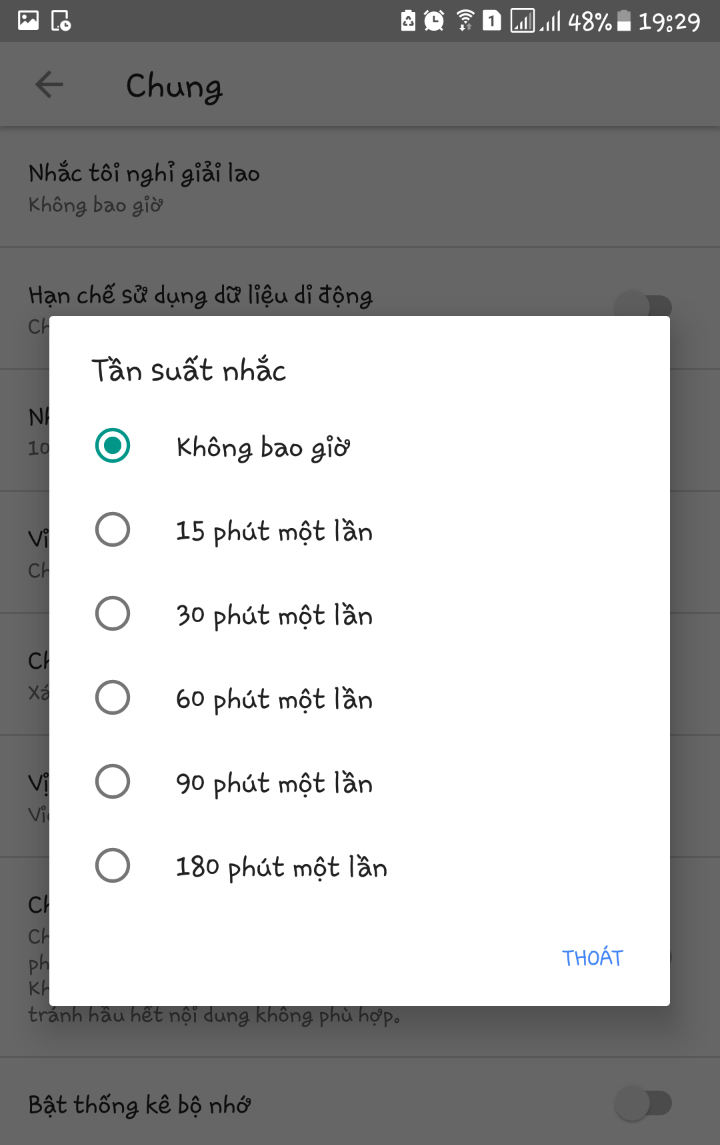Tap the 'Tần suất nhắc' dialog title
Viewport: 720px width, 1145px height.
pyautogui.click(x=189, y=371)
